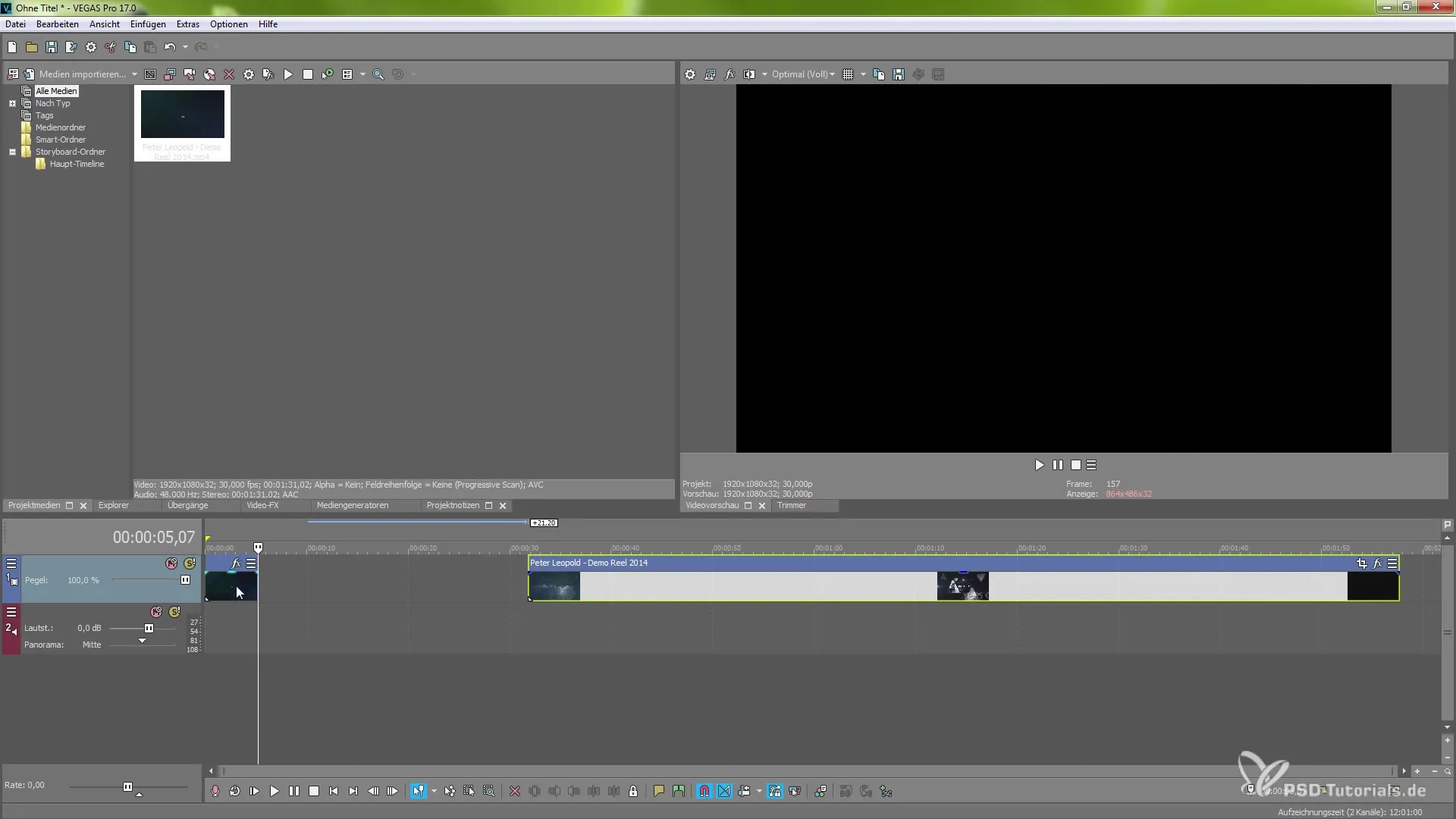The image size is (1456, 819).
Task: Select the Peter Leopold Demo Reel media thumbnail
Action: coord(182,124)
